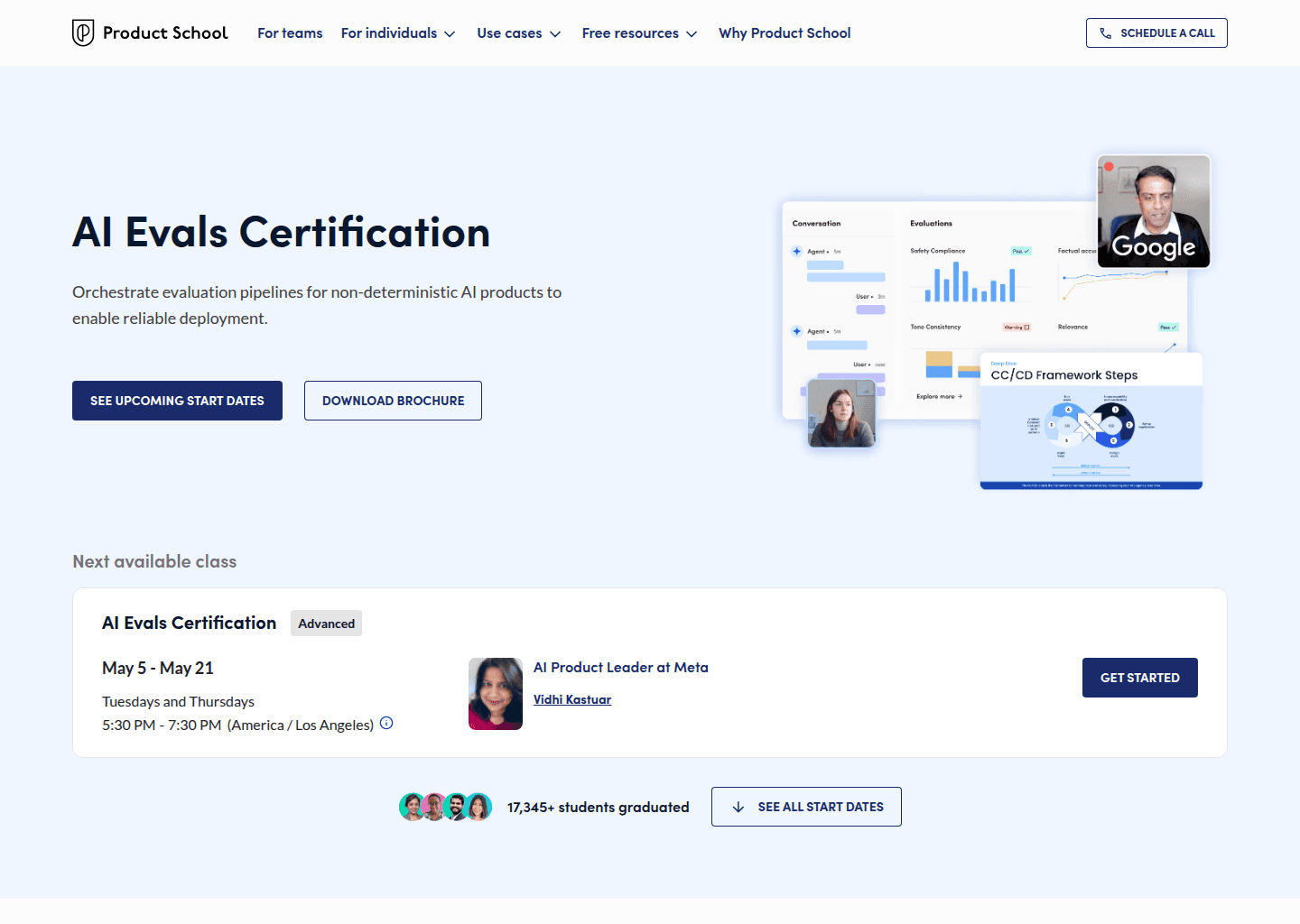Image resolution: width=1300 pixels, height=924 pixels.
Task: Click Download Brochure
Action: 393,400
